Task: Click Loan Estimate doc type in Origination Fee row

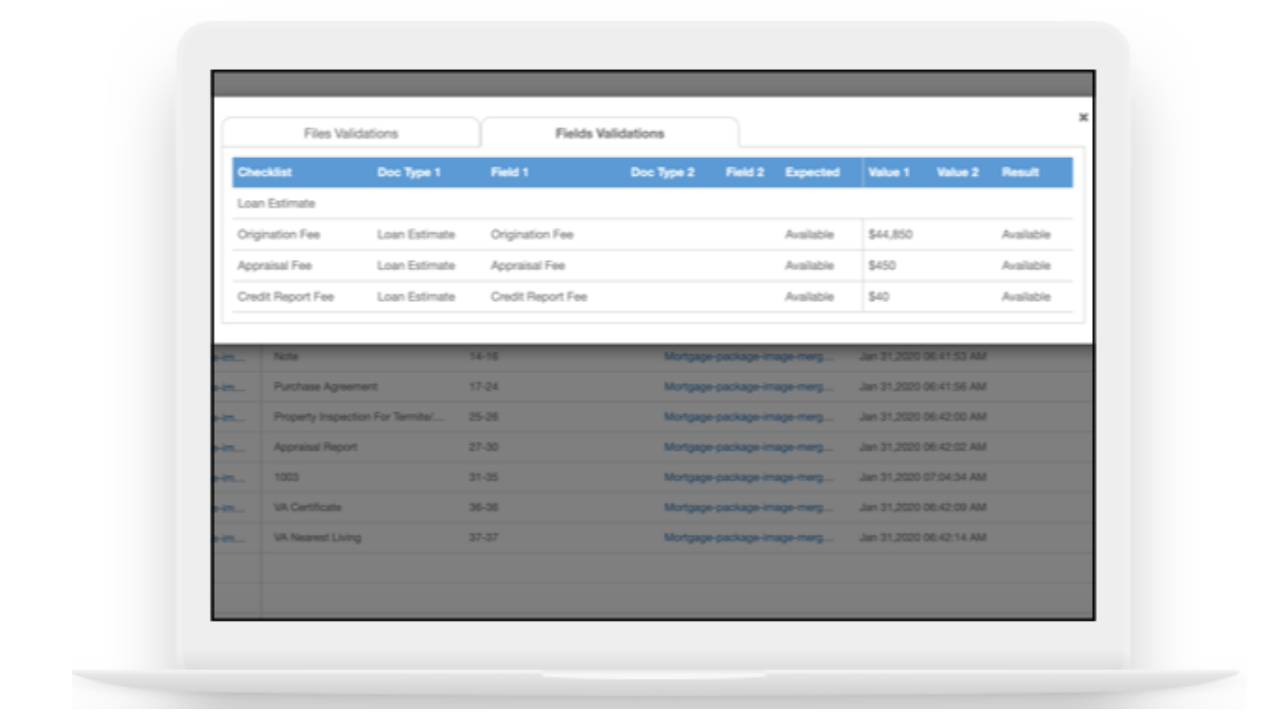Action: tap(416, 235)
